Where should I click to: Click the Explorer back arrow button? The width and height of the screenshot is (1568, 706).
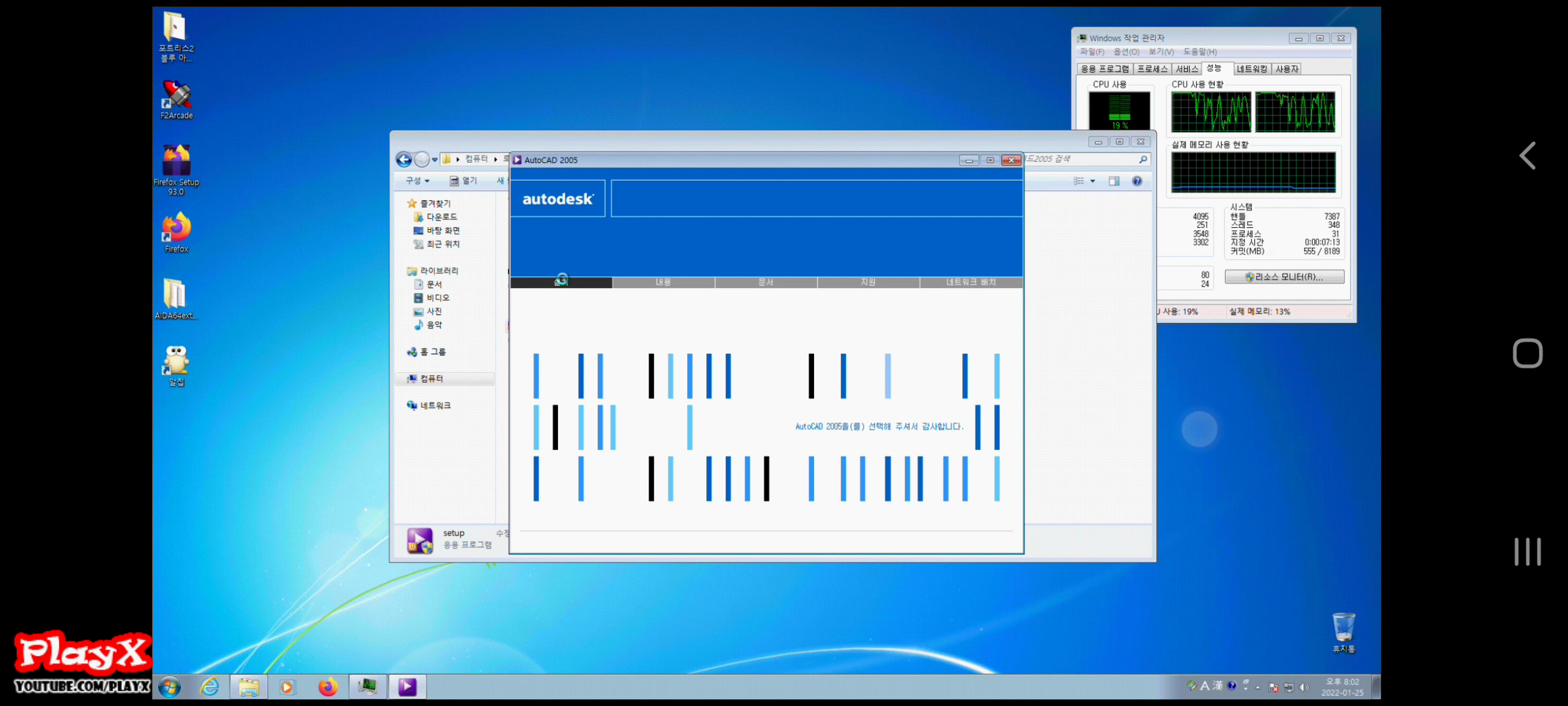404,160
